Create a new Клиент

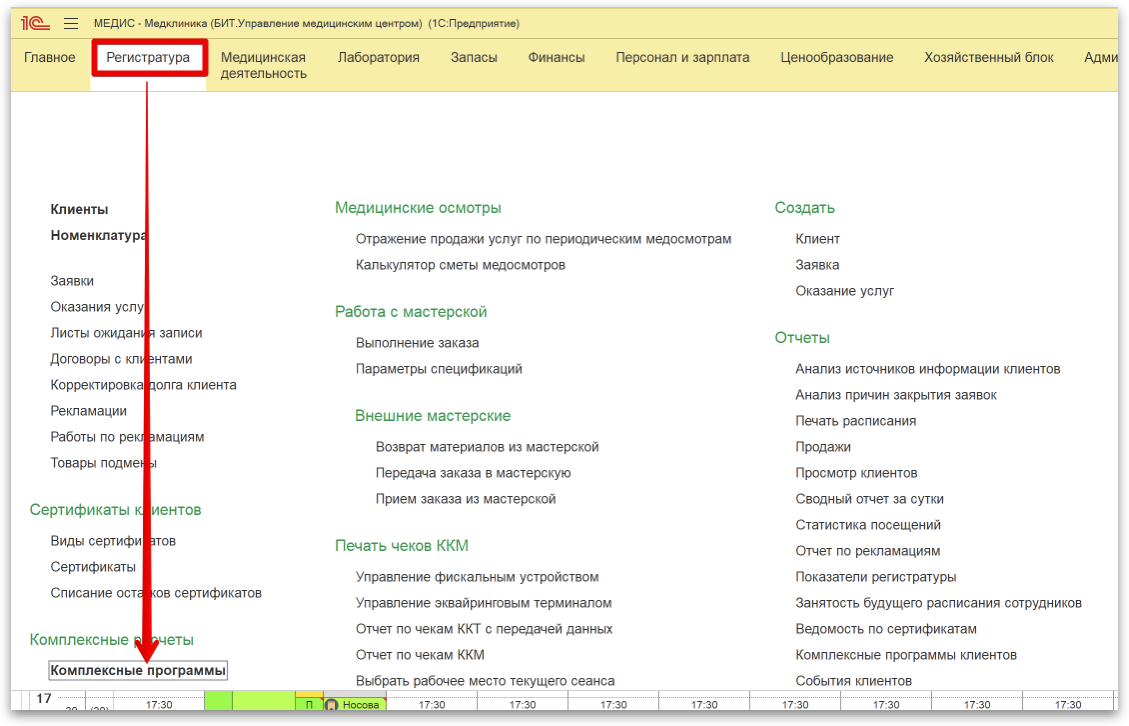[x=817, y=239]
